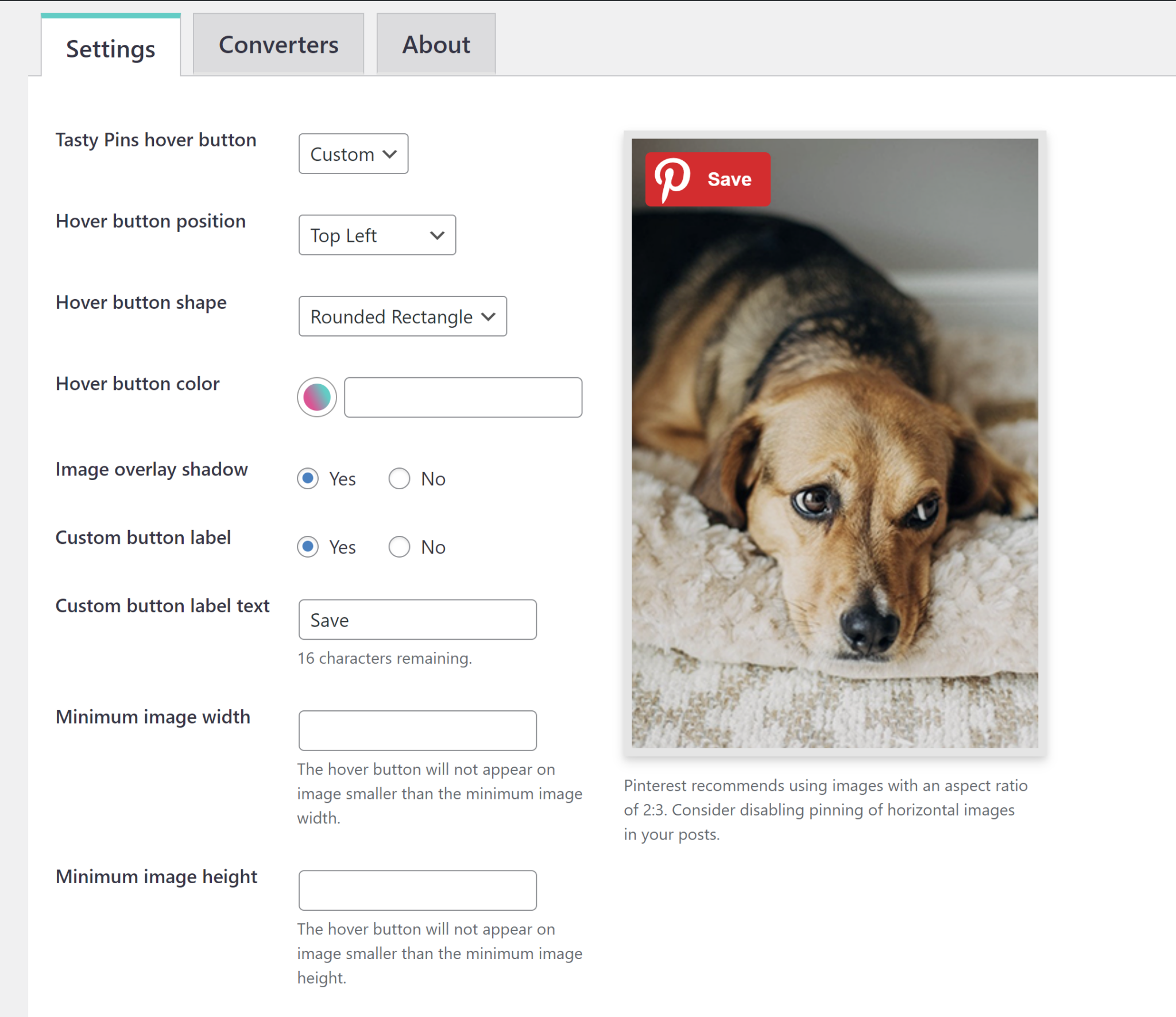1176x1017 pixels.
Task: Click the Minimum image height field
Action: tap(417, 890)
